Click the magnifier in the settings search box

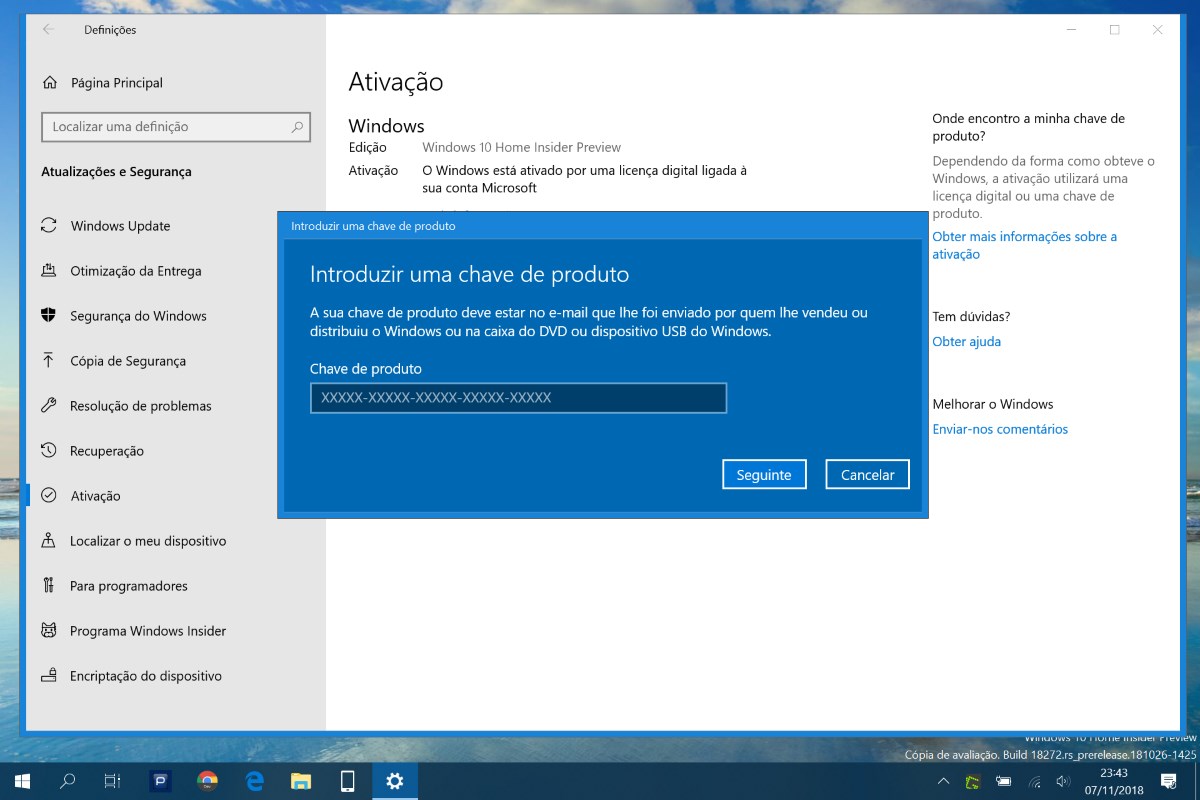click(x=297, y=127)
